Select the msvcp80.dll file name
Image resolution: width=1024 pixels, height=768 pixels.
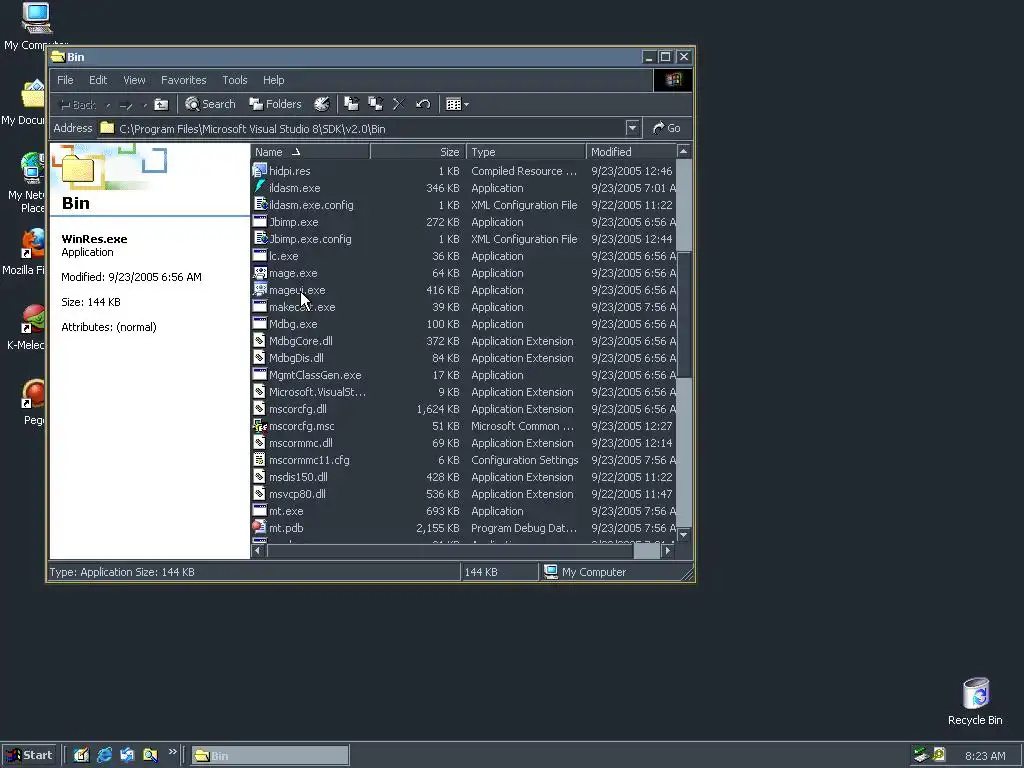coord(297,494)
